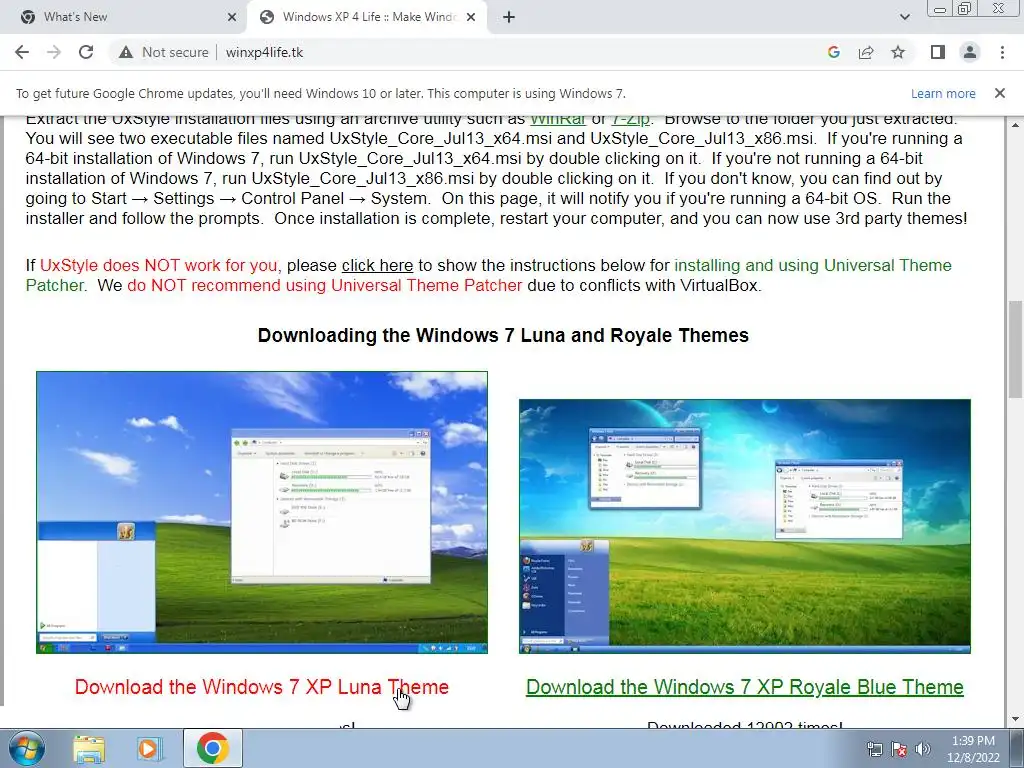Screen dimensions: 1024x768
Task: Click the Luna theme screenshot thumbnail
Action: click(x=262, y=512)
